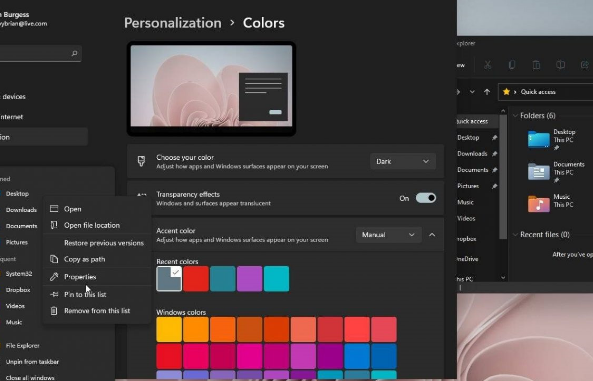Screen dimensions: 593x381
Task: Select Unpin from taskbar in jump list
Action: [32, 362]
